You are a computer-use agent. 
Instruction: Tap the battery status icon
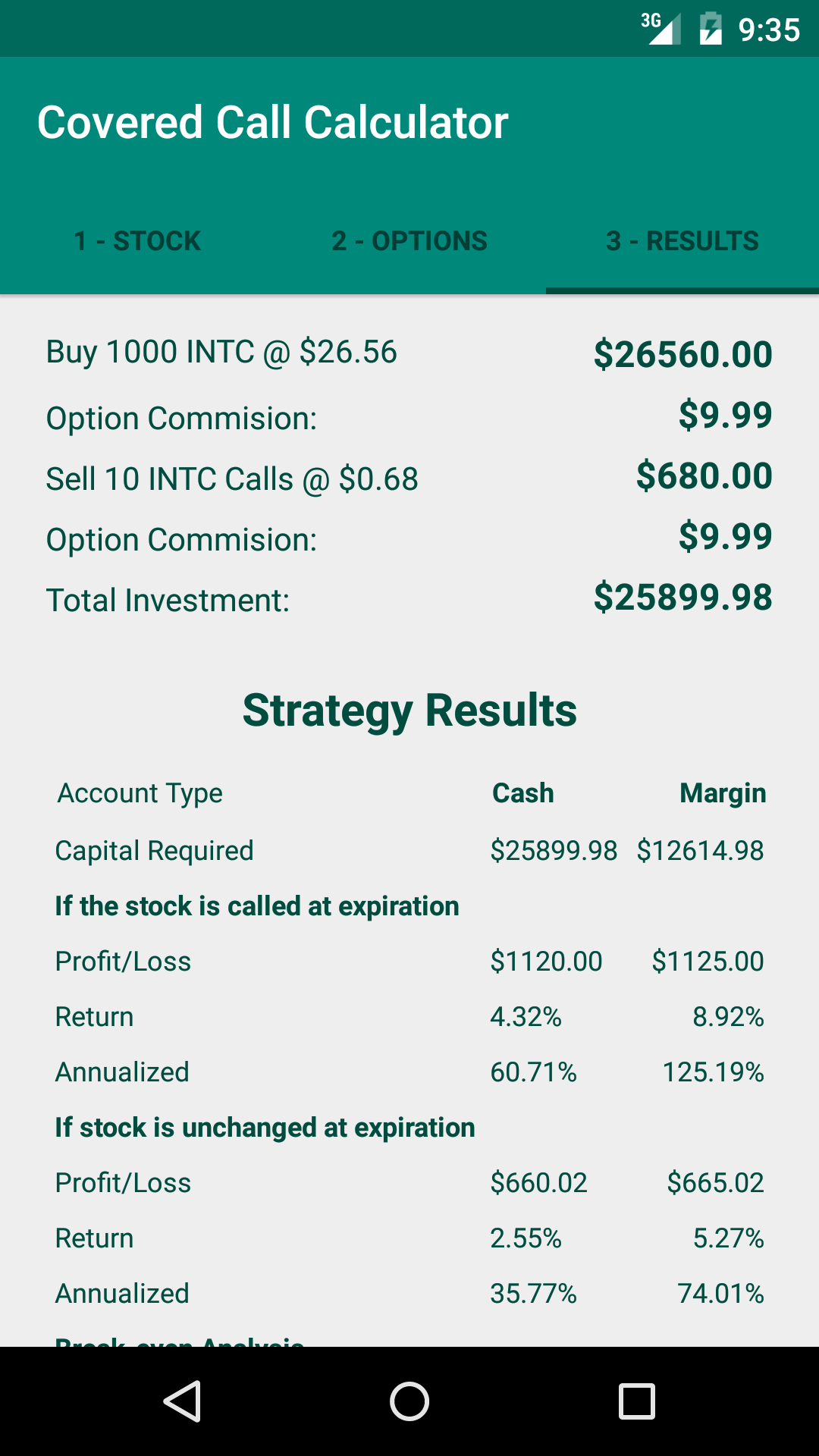pyautogui.click(x=711, y=30)
